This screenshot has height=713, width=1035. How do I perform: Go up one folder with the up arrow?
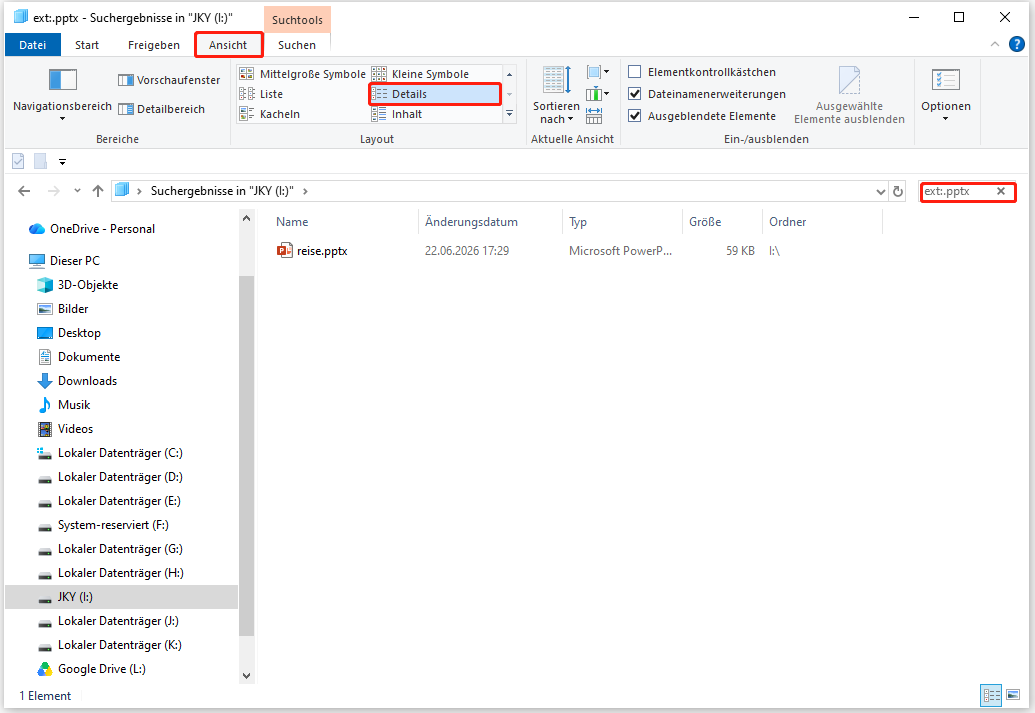(x=98, y=191)
